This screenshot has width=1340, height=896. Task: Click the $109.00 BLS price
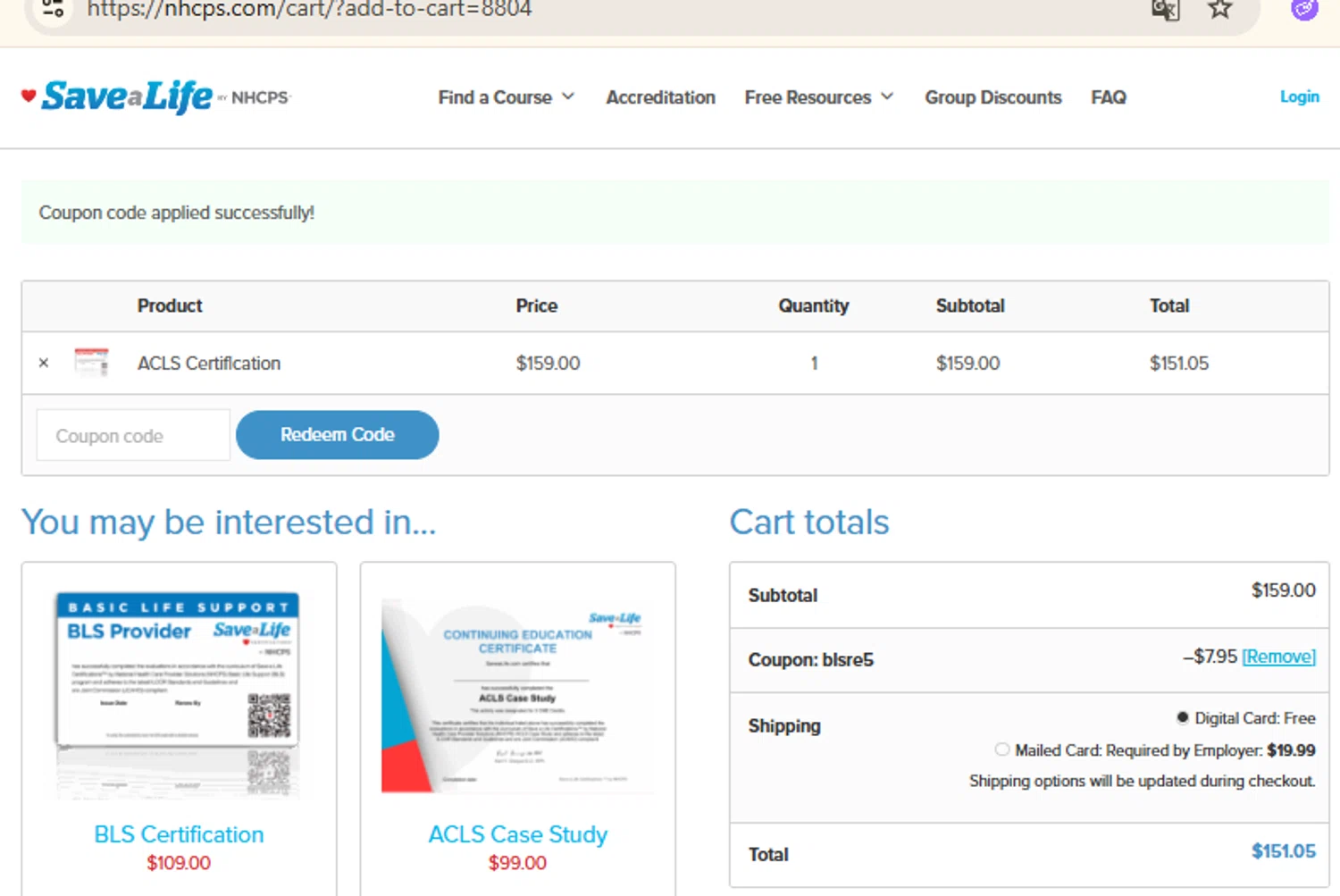pos(179,863)
